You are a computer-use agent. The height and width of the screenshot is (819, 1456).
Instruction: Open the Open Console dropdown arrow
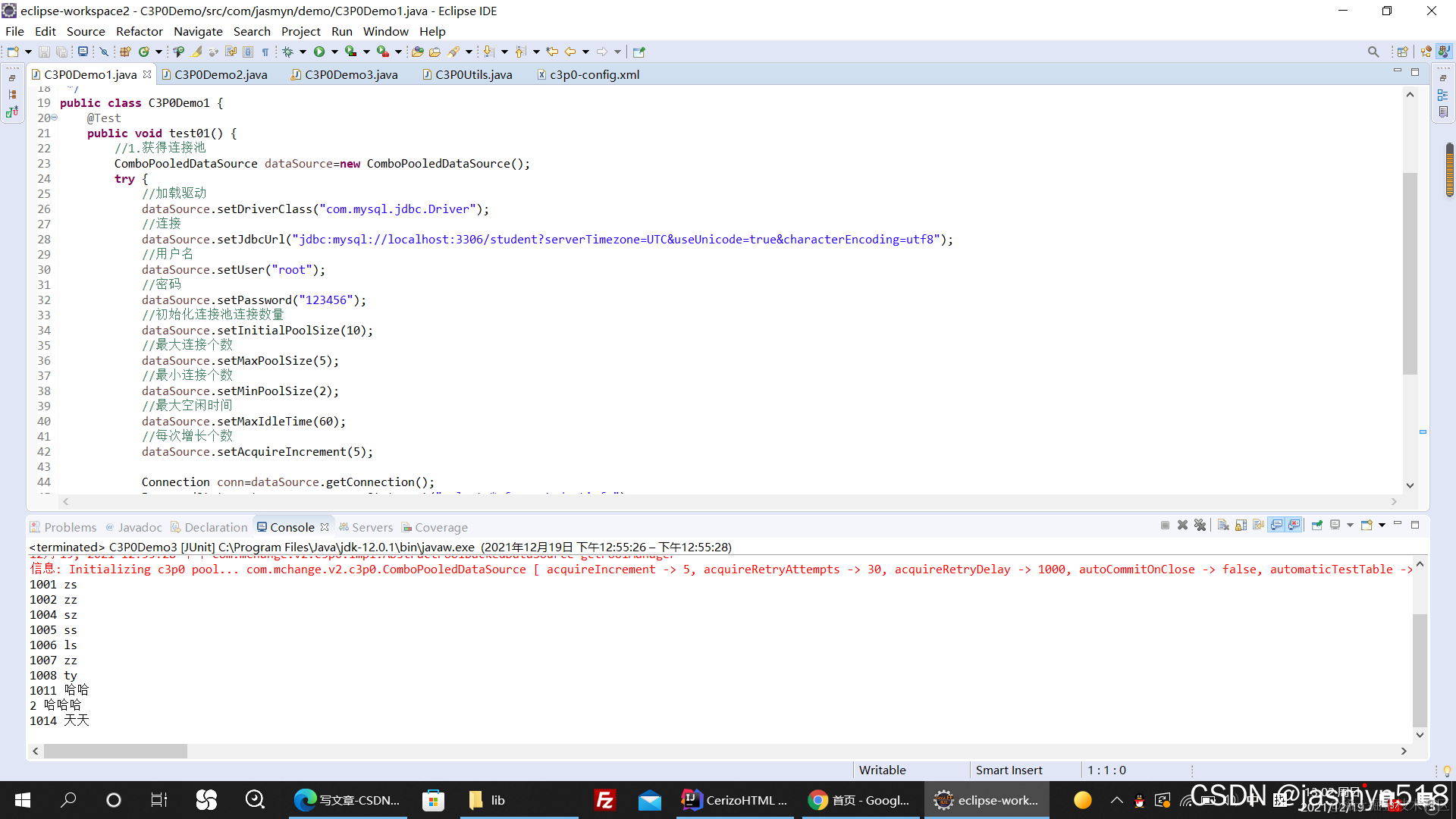point(1382,525)
